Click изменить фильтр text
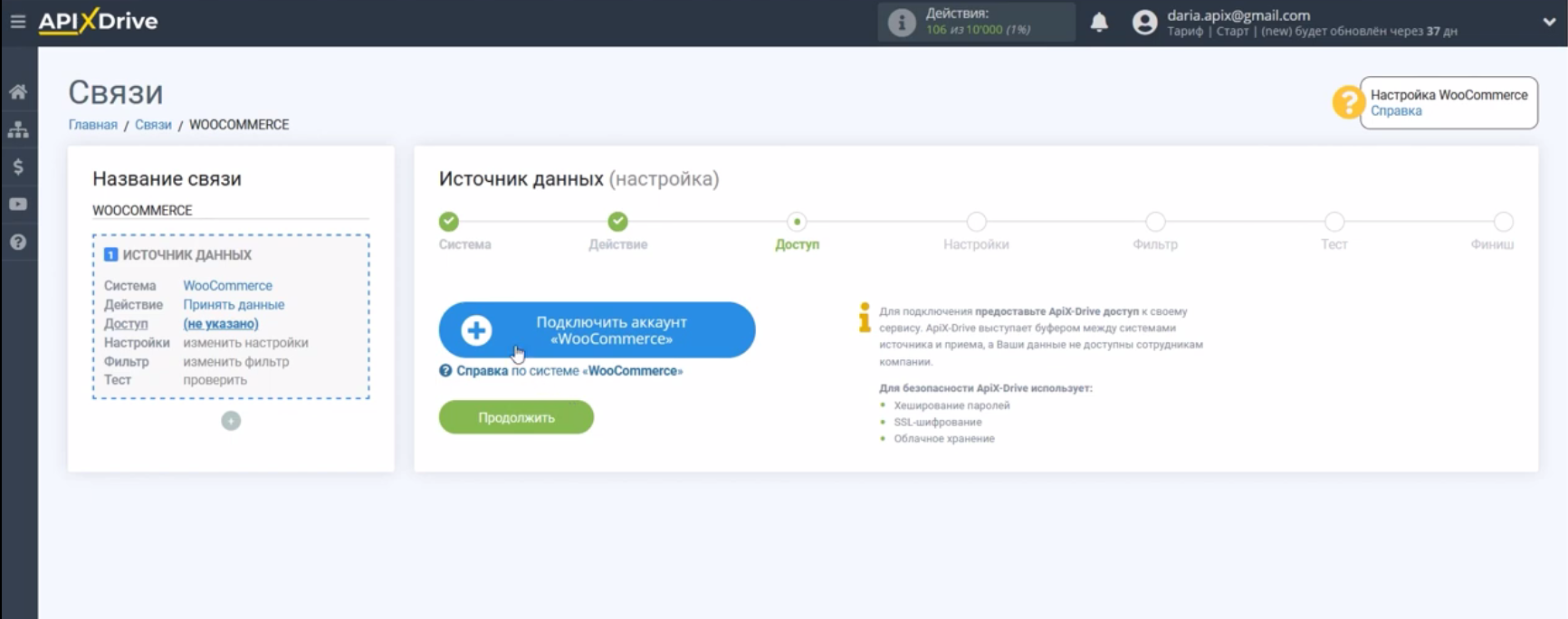The height and width of the screenshot is (619, 1568). click(236, 362)
